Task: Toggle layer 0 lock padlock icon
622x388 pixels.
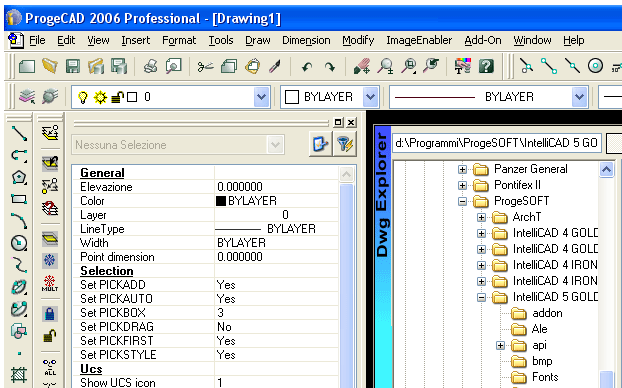Action: pyautogui.click(x=117, y=97)
